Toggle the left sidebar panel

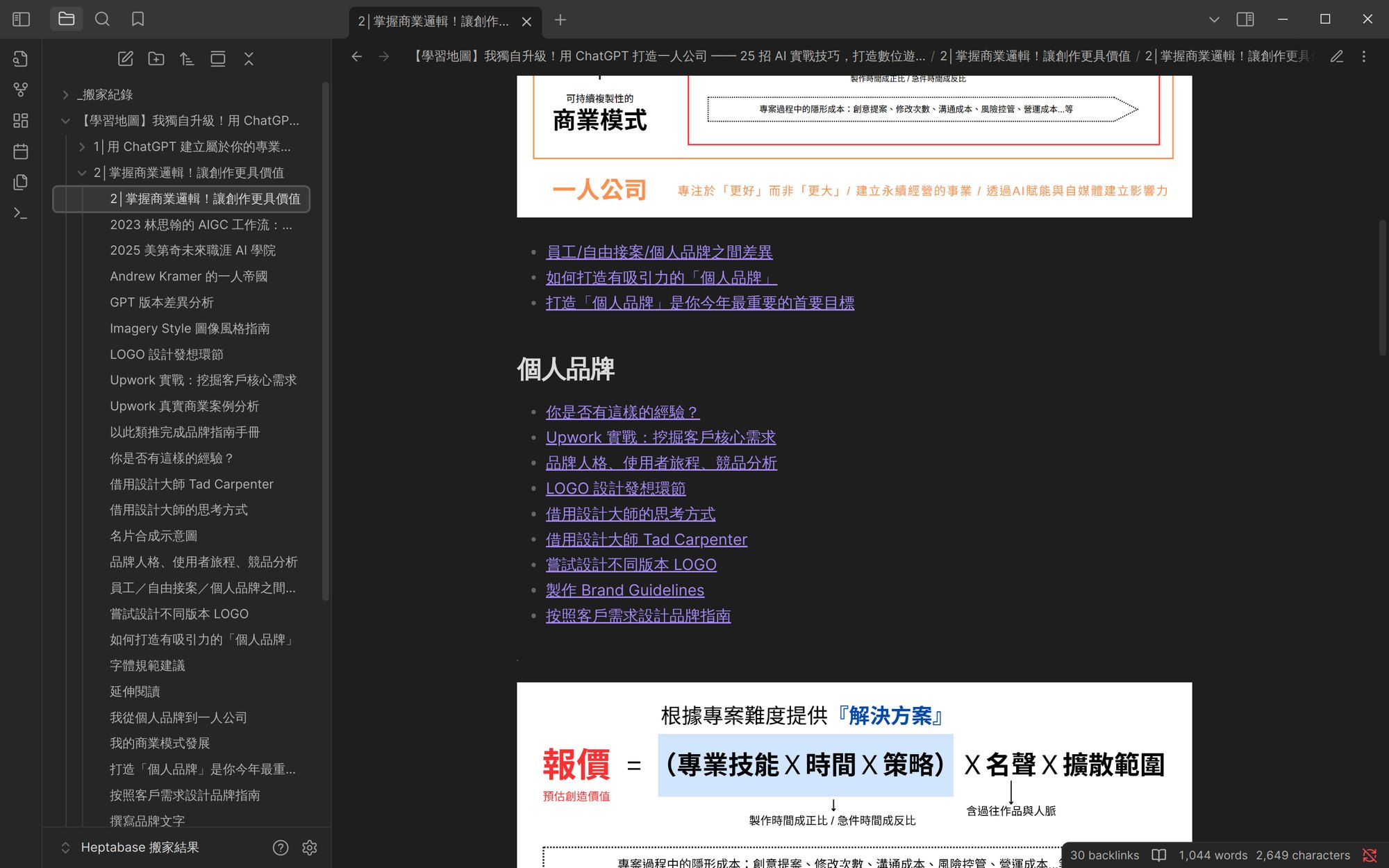(x=22, y=19)
